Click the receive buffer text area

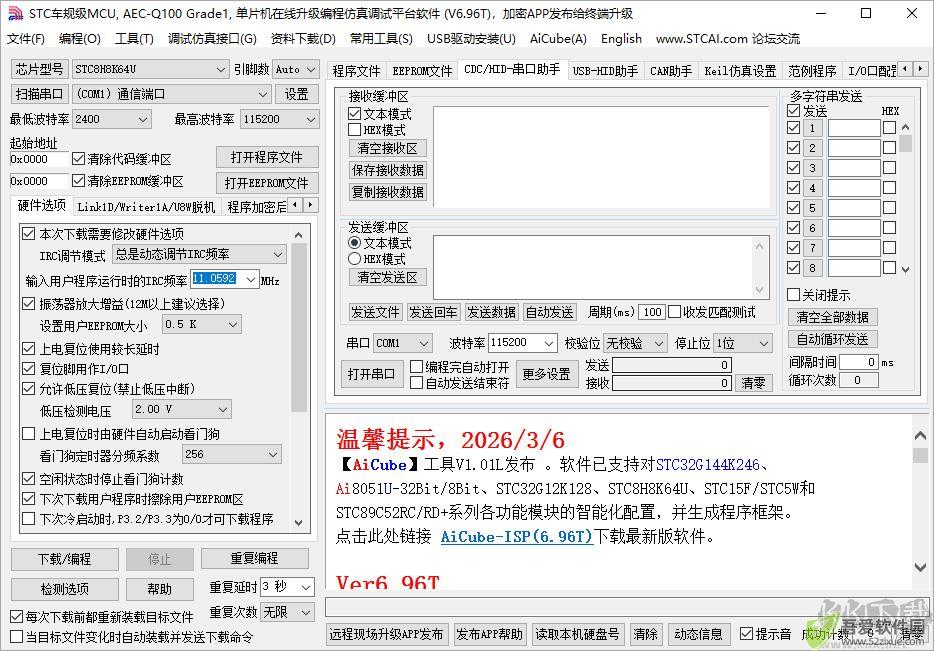602,157
